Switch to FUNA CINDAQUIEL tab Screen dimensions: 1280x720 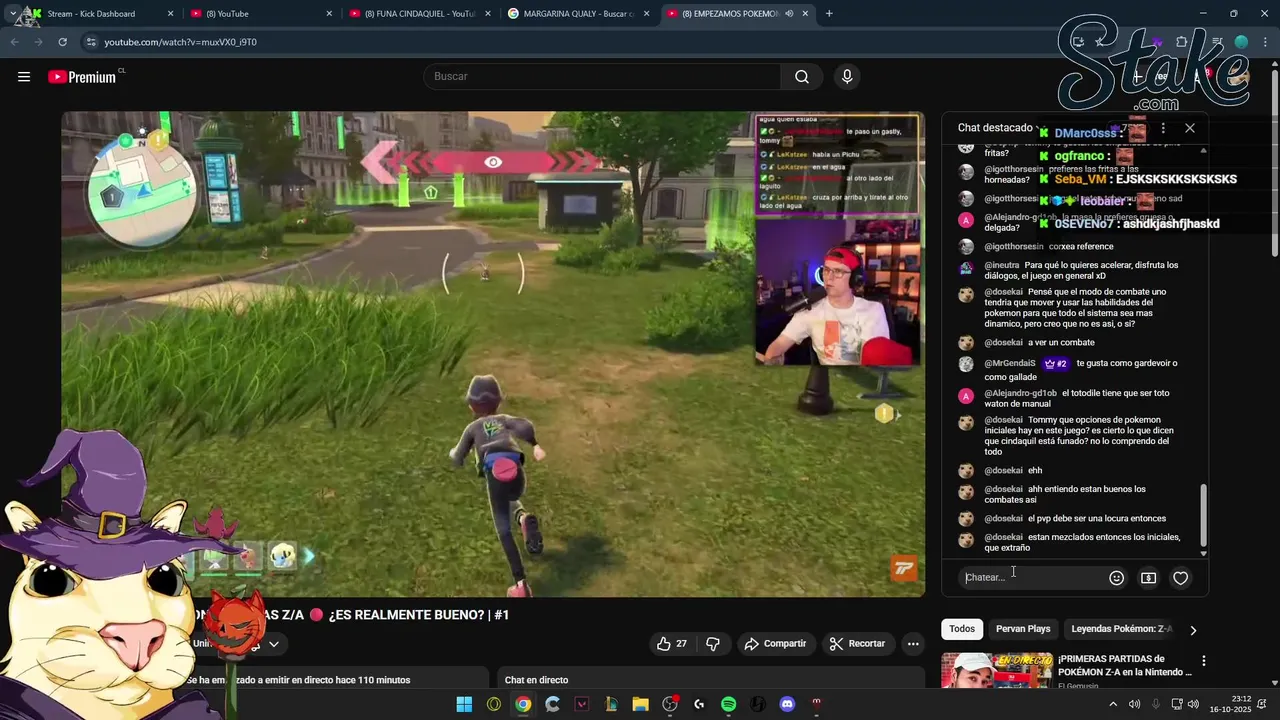point(420,14)
